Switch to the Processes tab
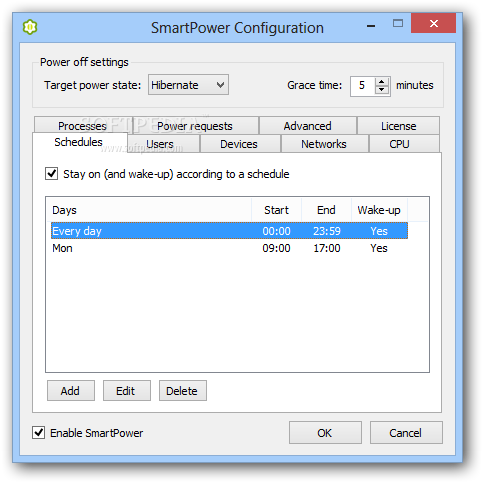 click(82, 126)
